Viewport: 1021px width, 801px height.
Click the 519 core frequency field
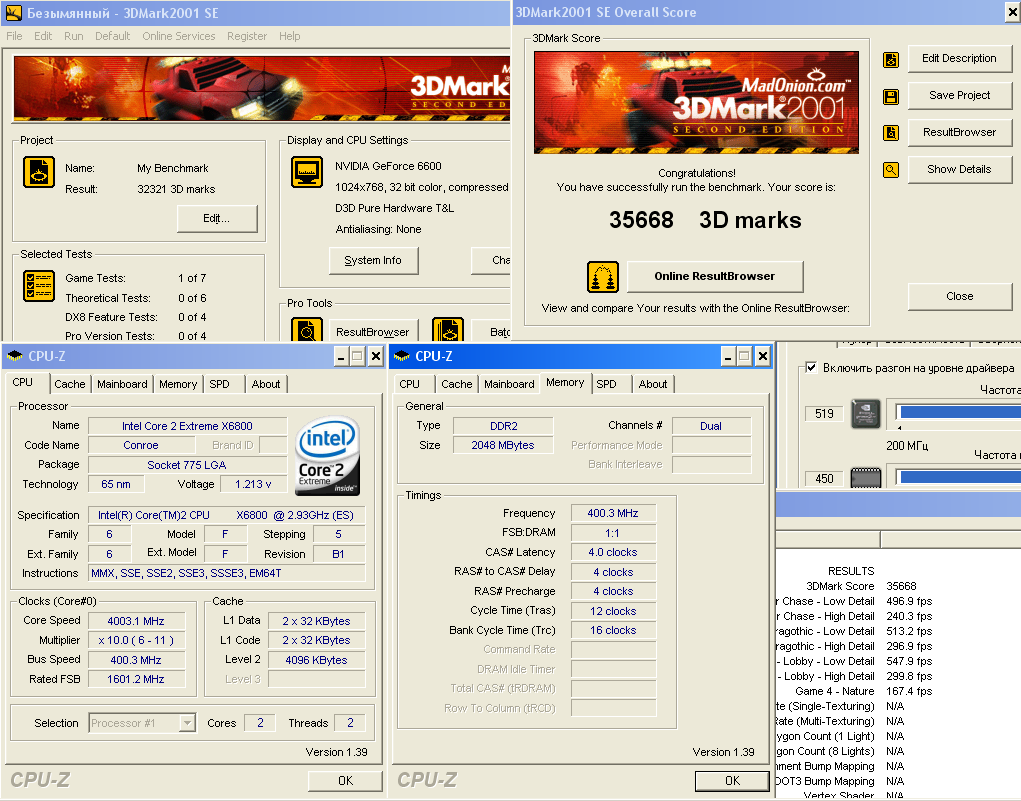[824, 414]
